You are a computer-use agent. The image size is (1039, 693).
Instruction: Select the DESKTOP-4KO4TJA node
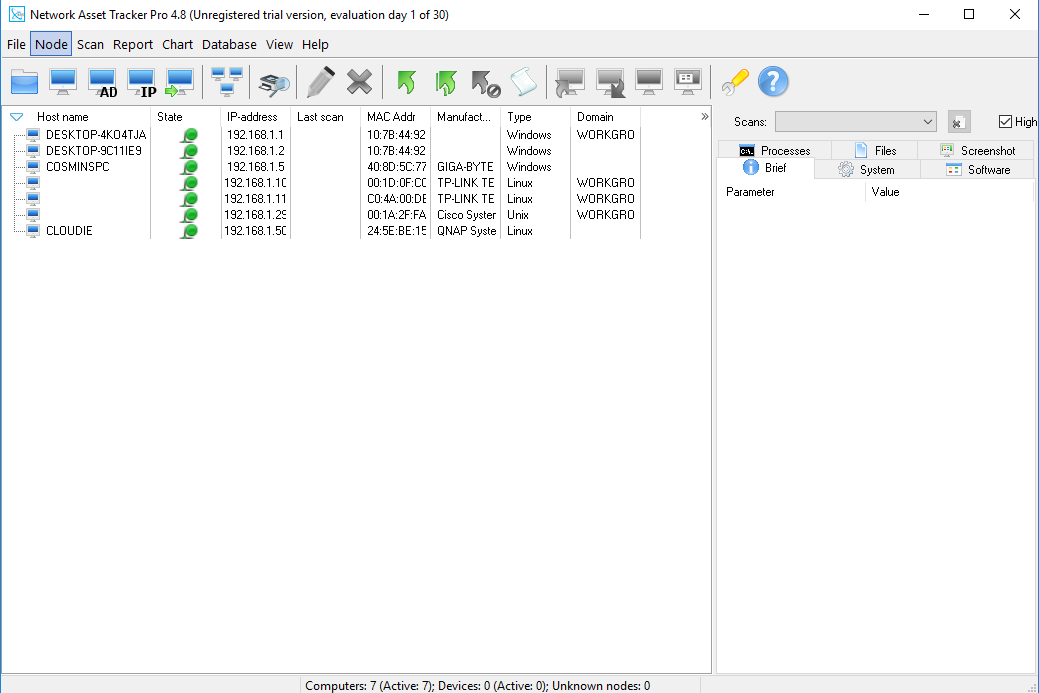pyautogui.click(x=96, y=134)
